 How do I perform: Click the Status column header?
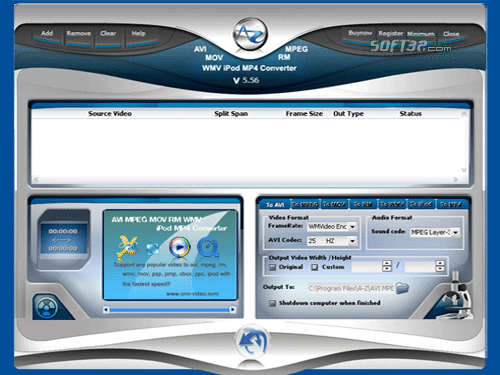411,114
